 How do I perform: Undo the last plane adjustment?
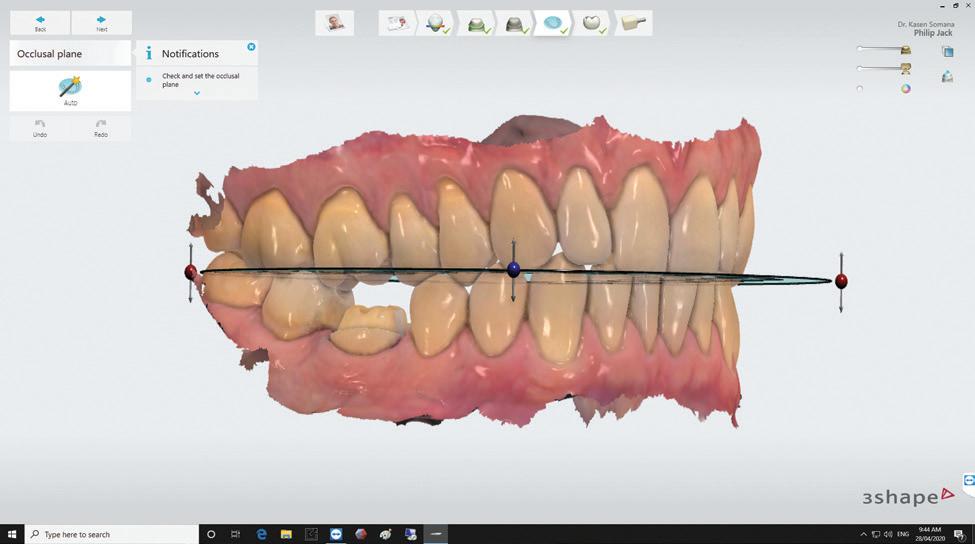pyautogui.click(x=40, y=128)
